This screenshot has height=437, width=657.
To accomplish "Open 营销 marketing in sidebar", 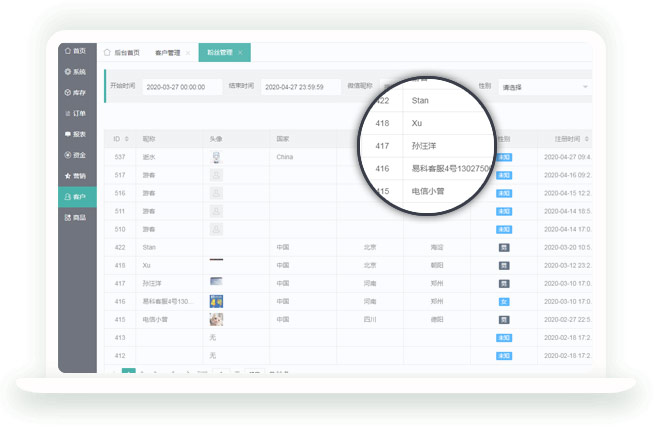I will pyautogui.click(x=76, y=176).
